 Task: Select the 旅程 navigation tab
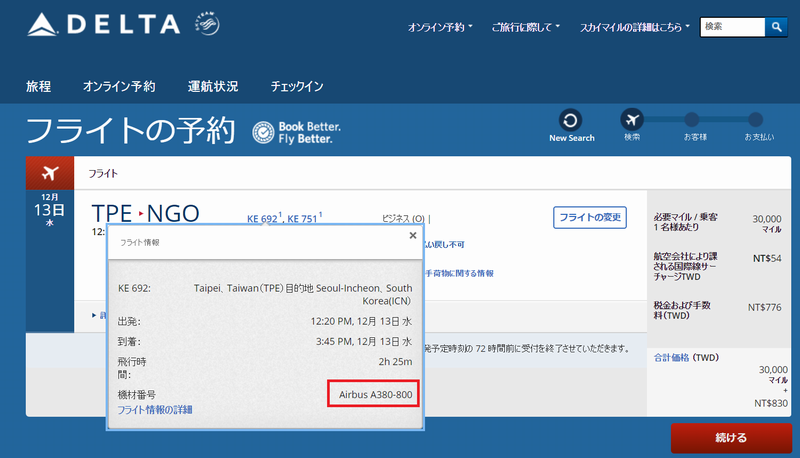click(39, 86)
